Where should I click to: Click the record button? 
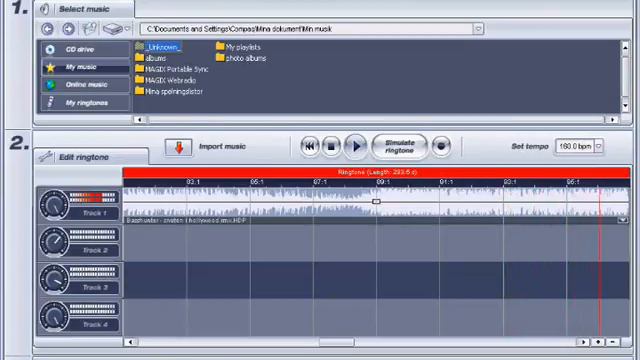click(441, 146)
